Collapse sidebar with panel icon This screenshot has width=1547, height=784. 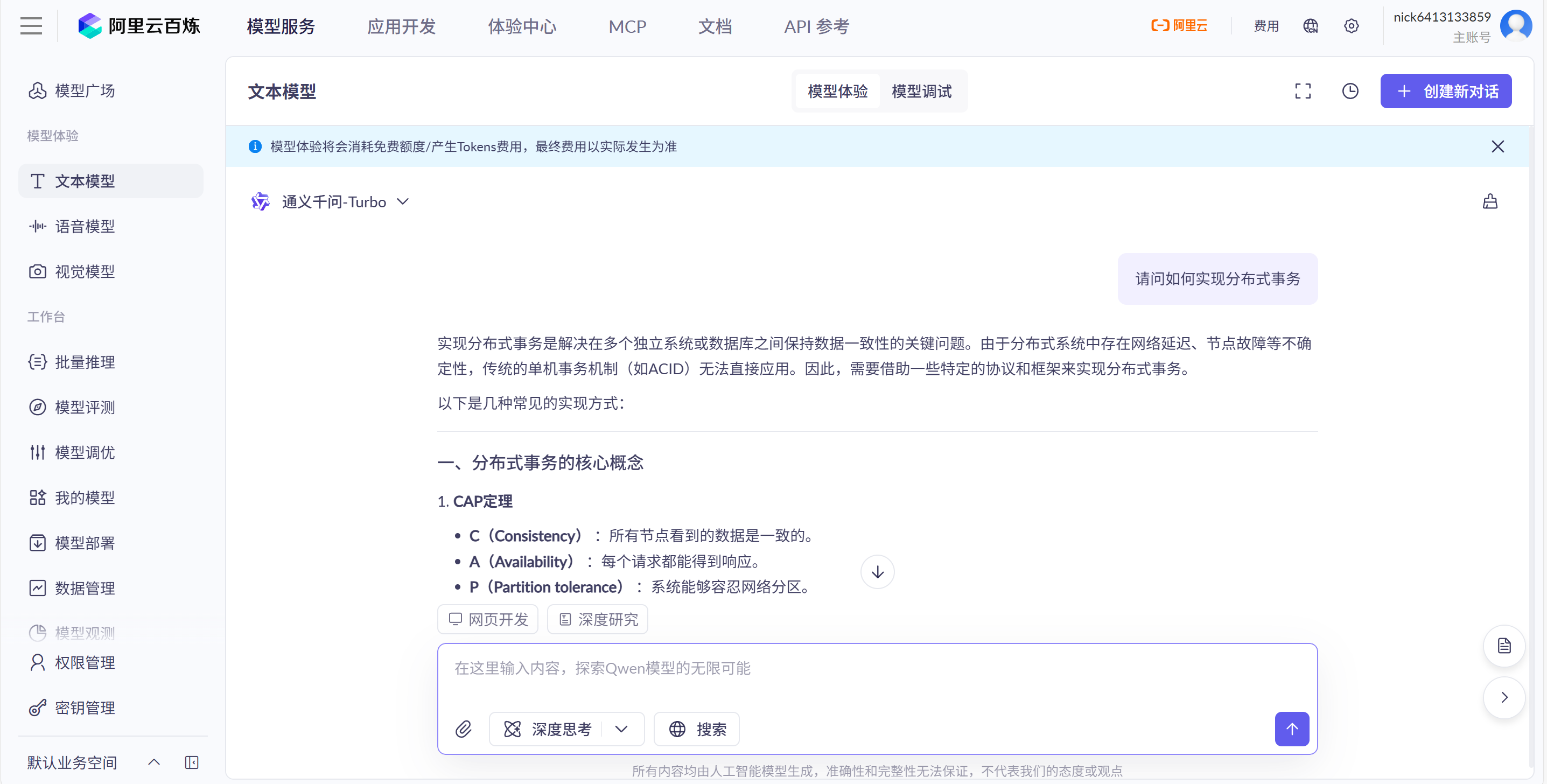[x=192, y=762]
